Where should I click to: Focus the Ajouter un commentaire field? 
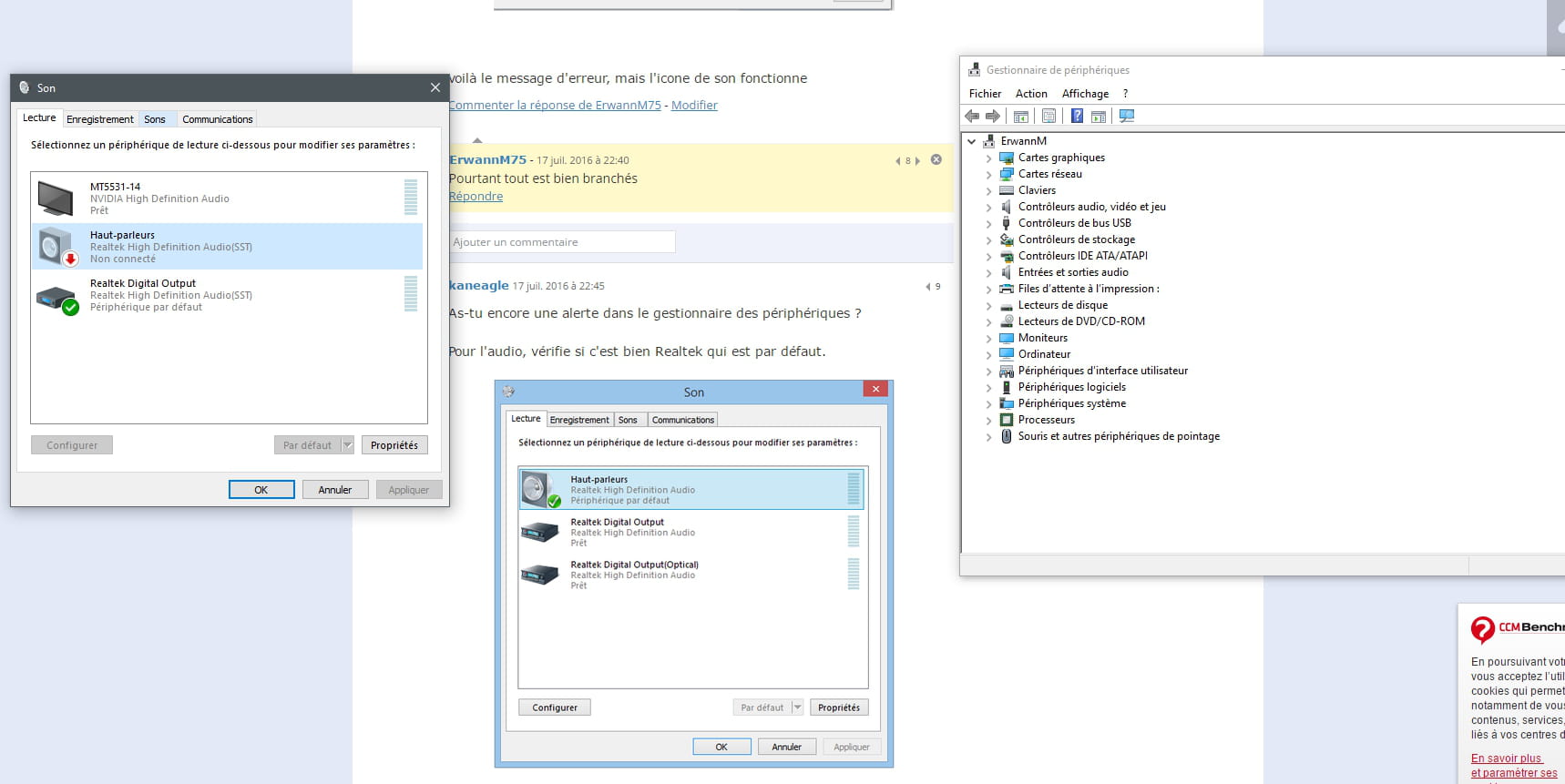(x=562, y=242)
